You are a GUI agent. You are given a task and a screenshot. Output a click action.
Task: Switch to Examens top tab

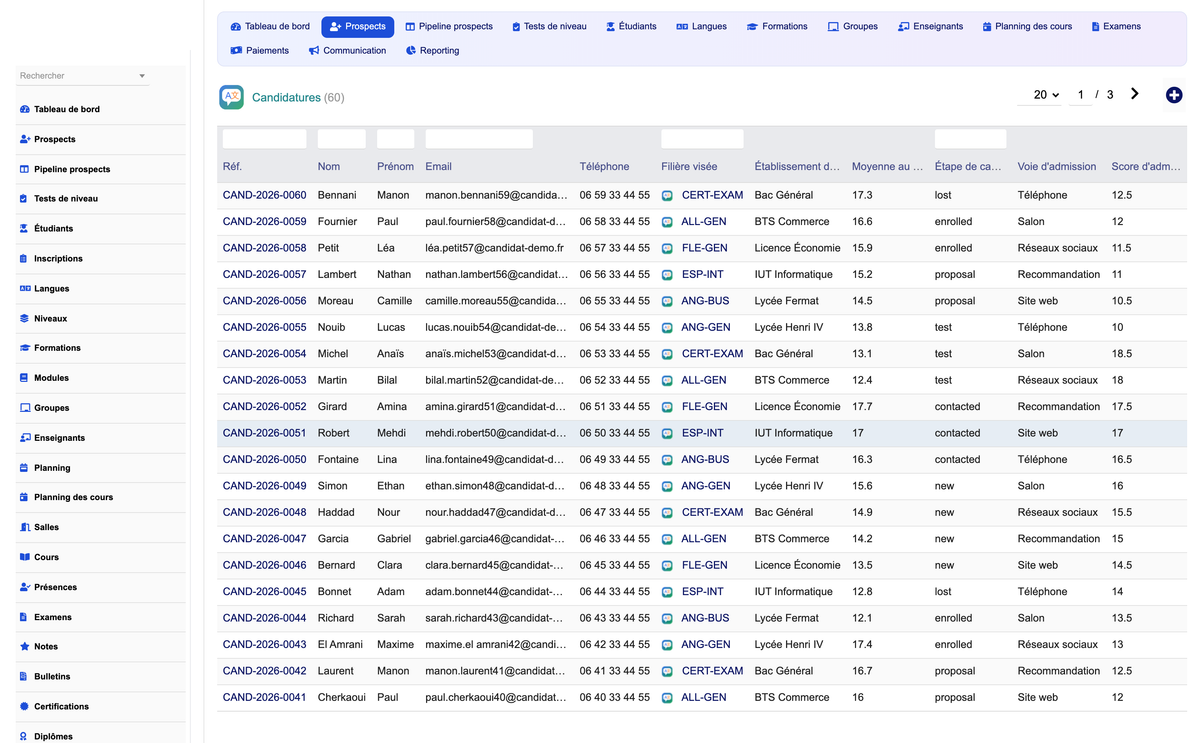(1116, 27)
